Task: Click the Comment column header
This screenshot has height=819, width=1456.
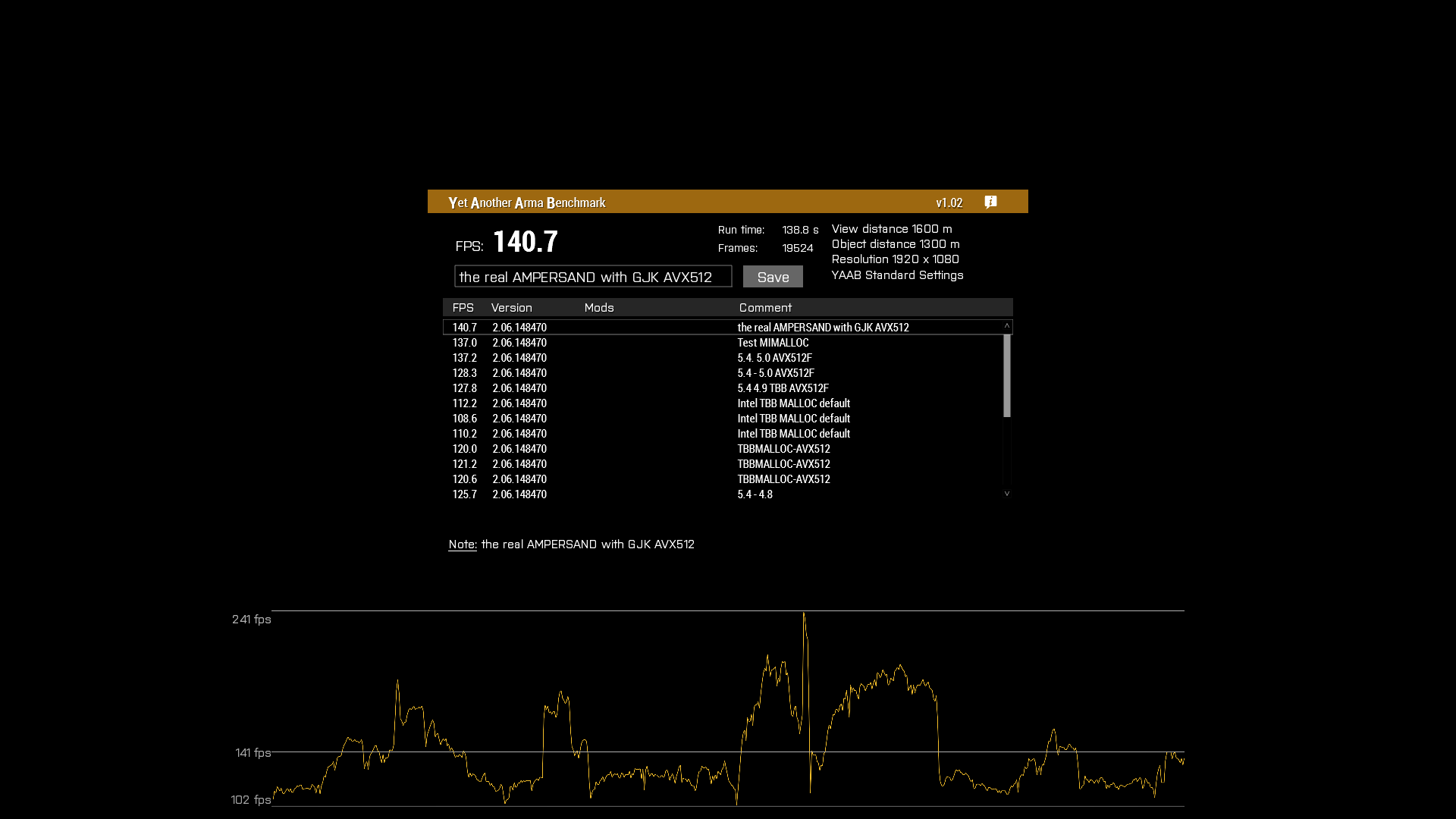Action: point(765,308)
